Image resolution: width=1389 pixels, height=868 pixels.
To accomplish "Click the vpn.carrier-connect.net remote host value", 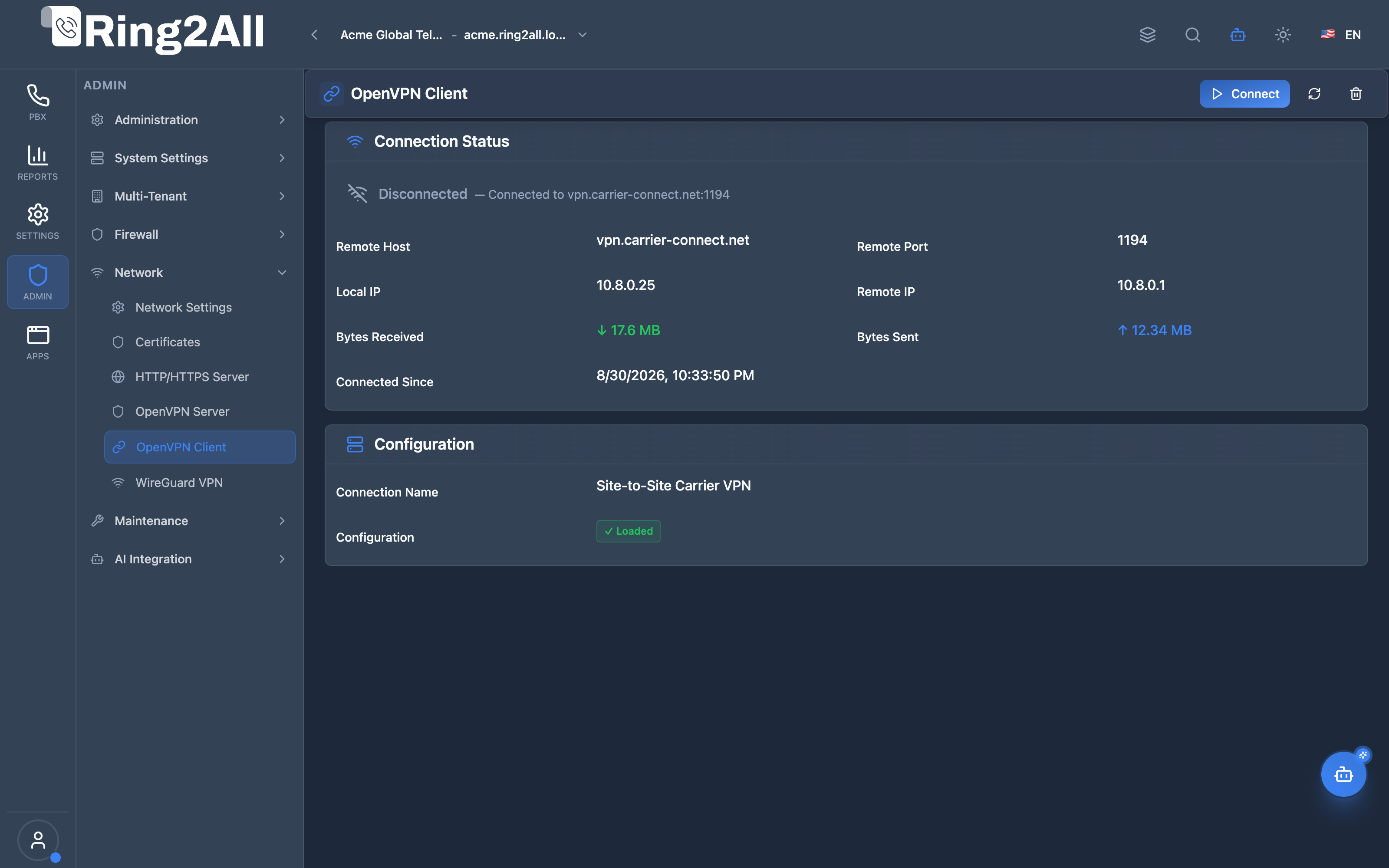I will [672, 240].
